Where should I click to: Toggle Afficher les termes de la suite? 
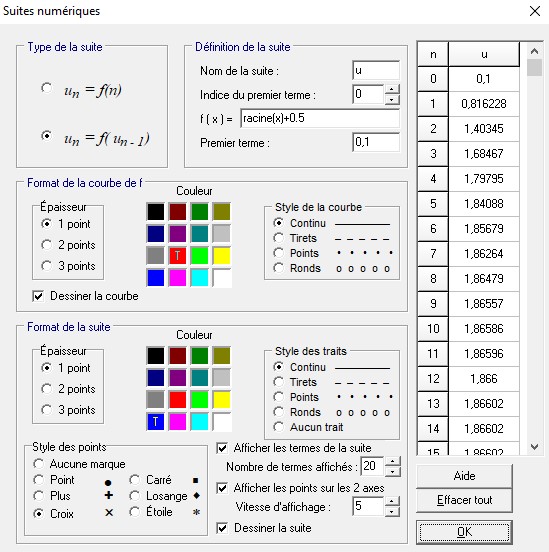tap(222, 448)
